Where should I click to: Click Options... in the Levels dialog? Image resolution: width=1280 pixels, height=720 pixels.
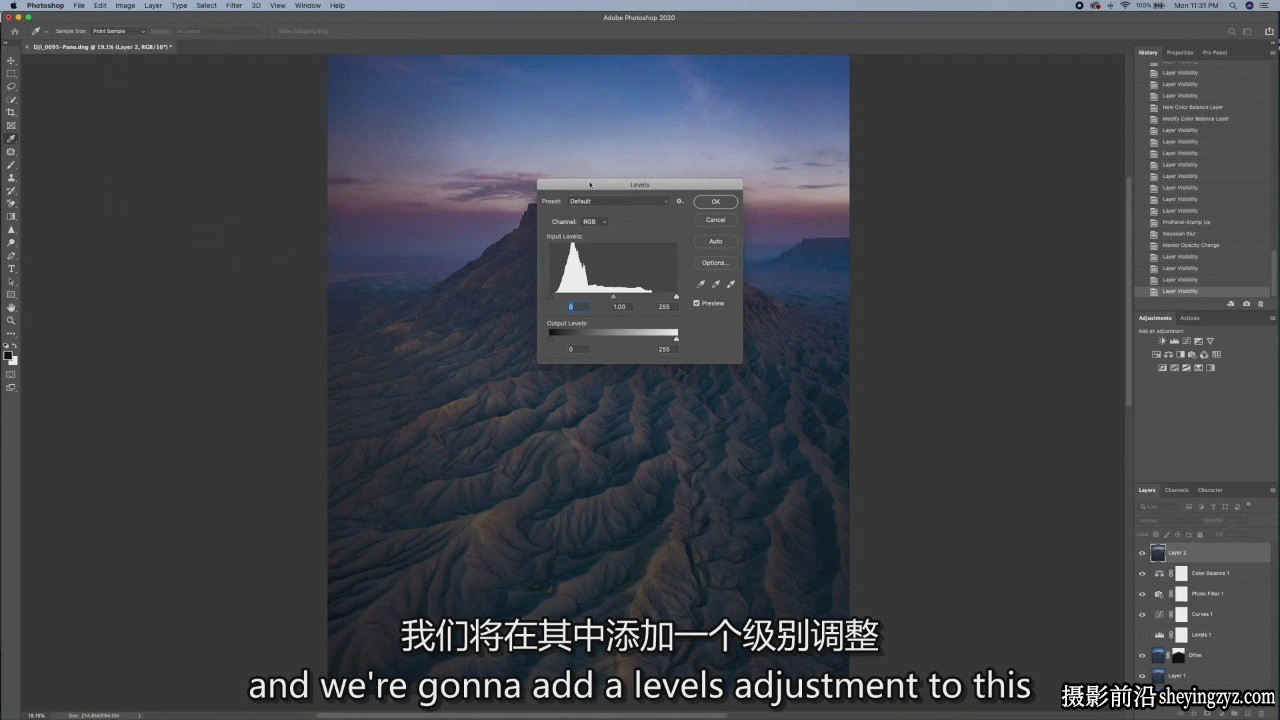click(x=716, y=263)
